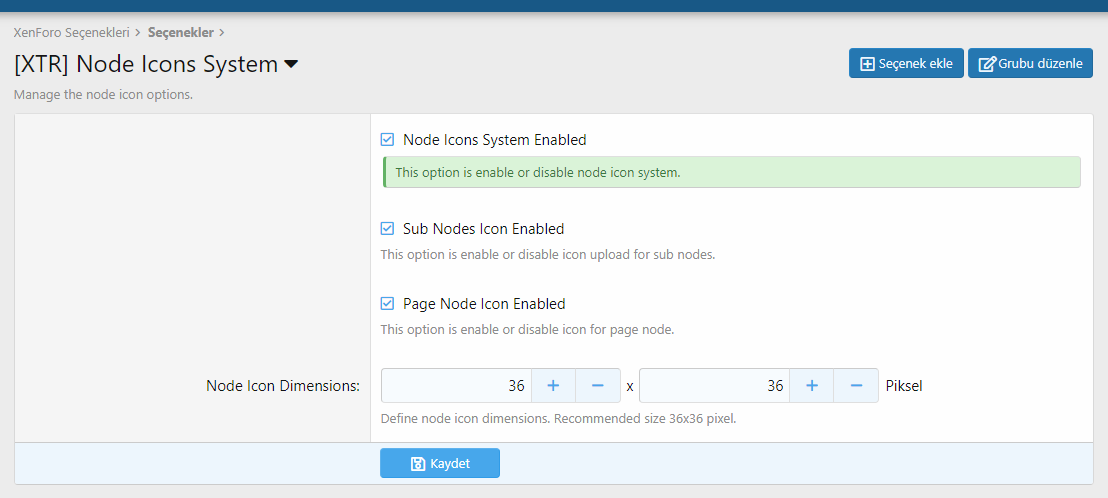
Task: Decrease the second dimension with minus
Action: [x=856, y=386]
